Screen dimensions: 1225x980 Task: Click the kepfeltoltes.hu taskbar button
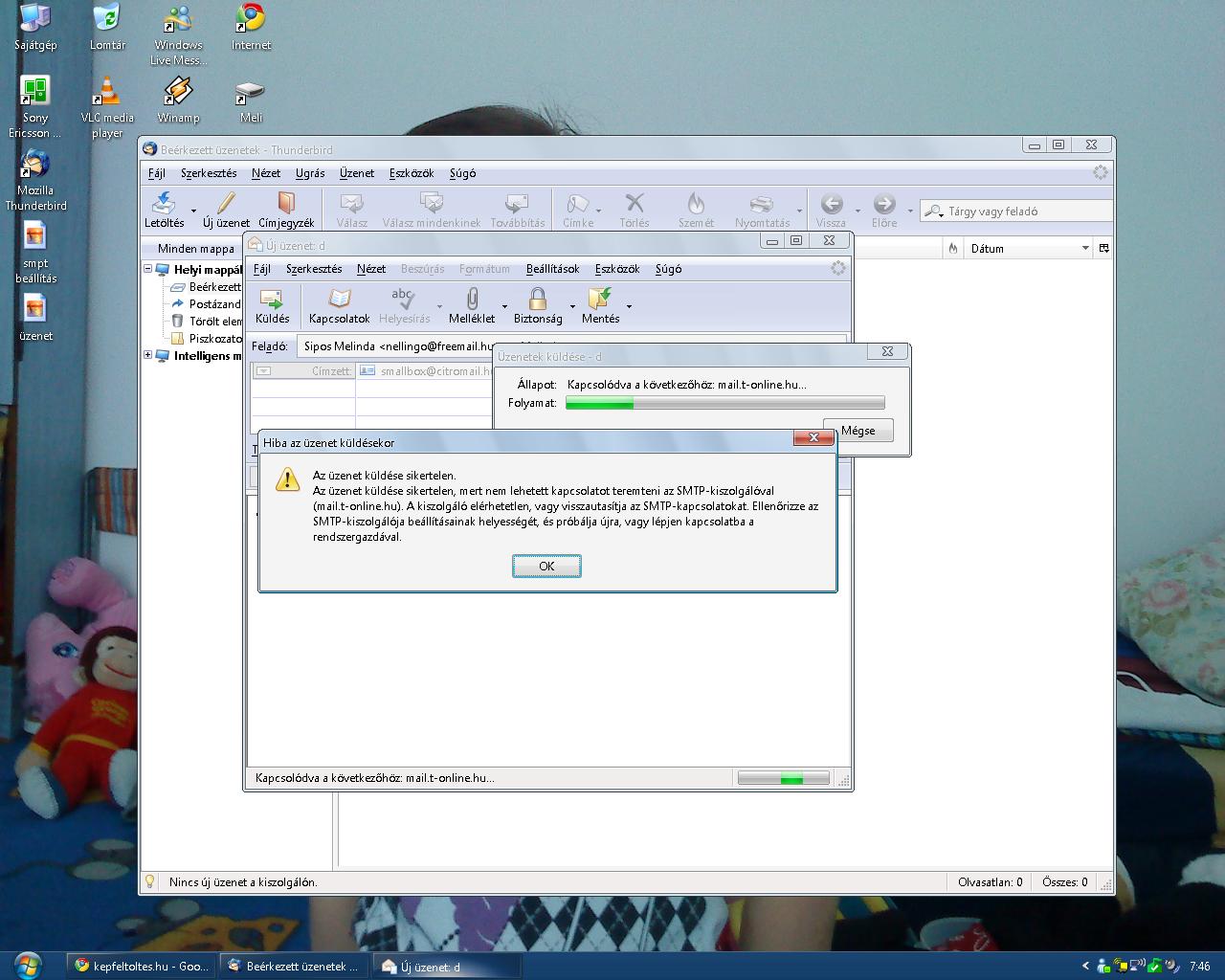click(x=142, y=966)
